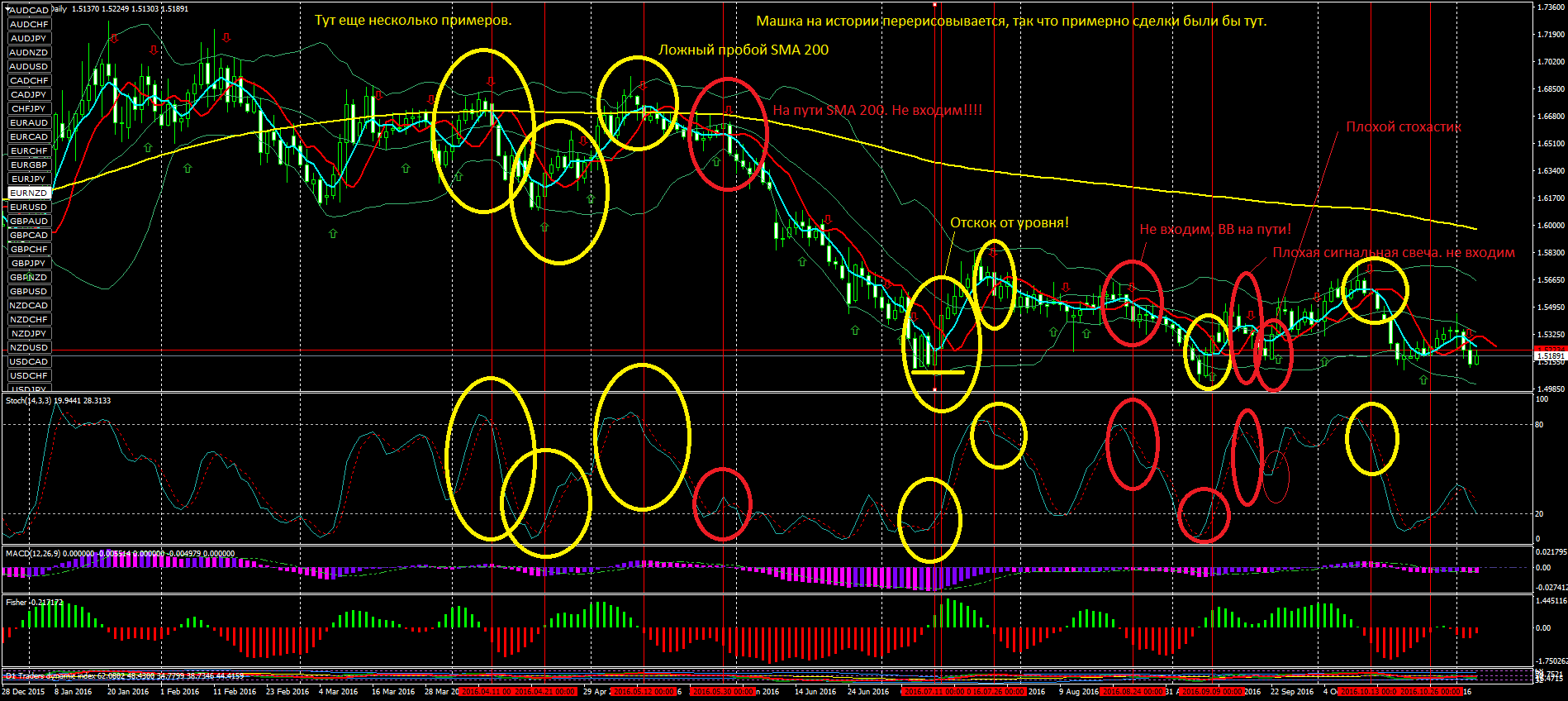The image size is (1568, 701).
Task: Click the 8 Jan 2016 date label
Action: (73, 691)
